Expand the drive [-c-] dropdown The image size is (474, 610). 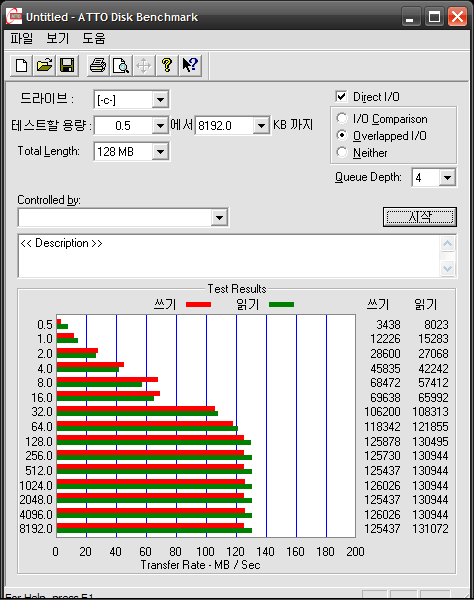[160, 100]
